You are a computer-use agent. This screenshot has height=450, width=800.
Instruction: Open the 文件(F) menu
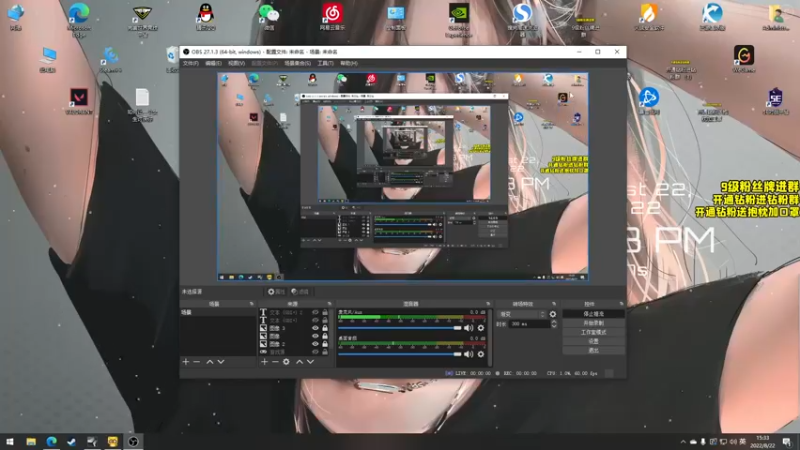pos(190,63)
